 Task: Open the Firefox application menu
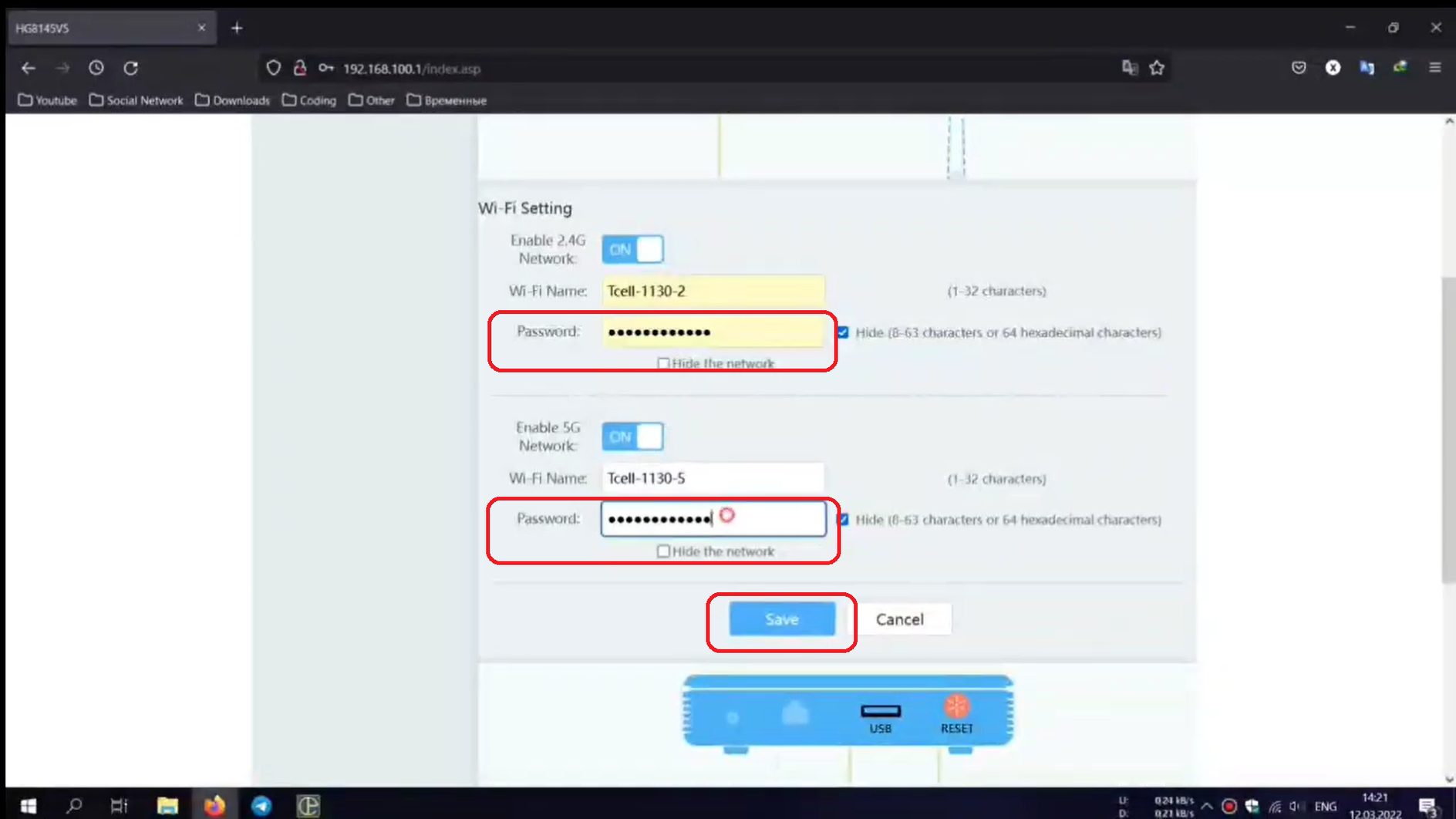(1434, 69)
